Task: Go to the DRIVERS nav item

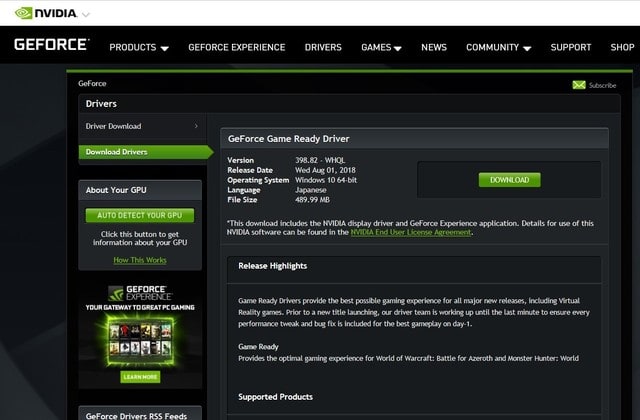Action: pyautogui.click(x=323, y=47)
